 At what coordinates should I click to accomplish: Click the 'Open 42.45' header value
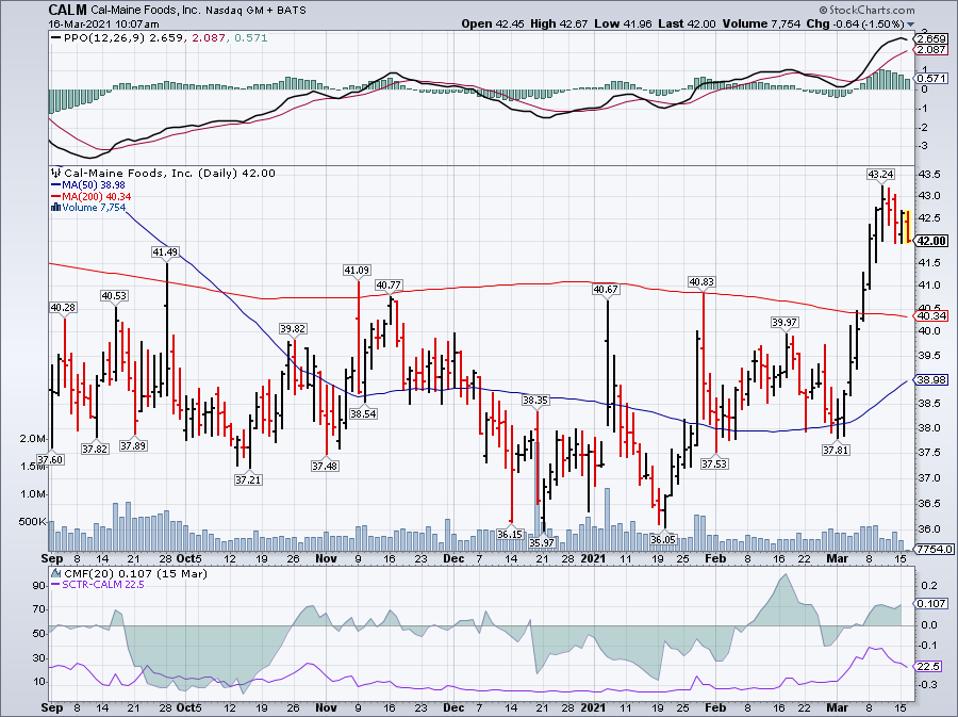point(494,24)
